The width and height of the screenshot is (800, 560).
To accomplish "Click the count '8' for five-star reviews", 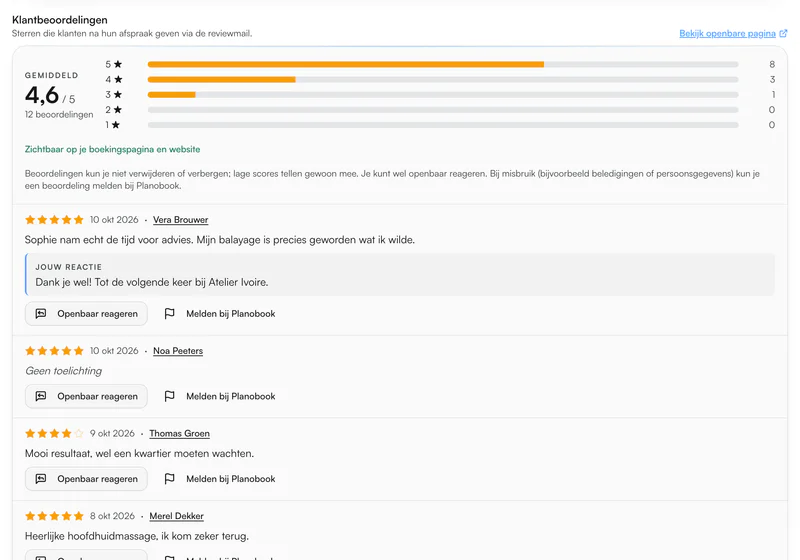I will point(772,64).
